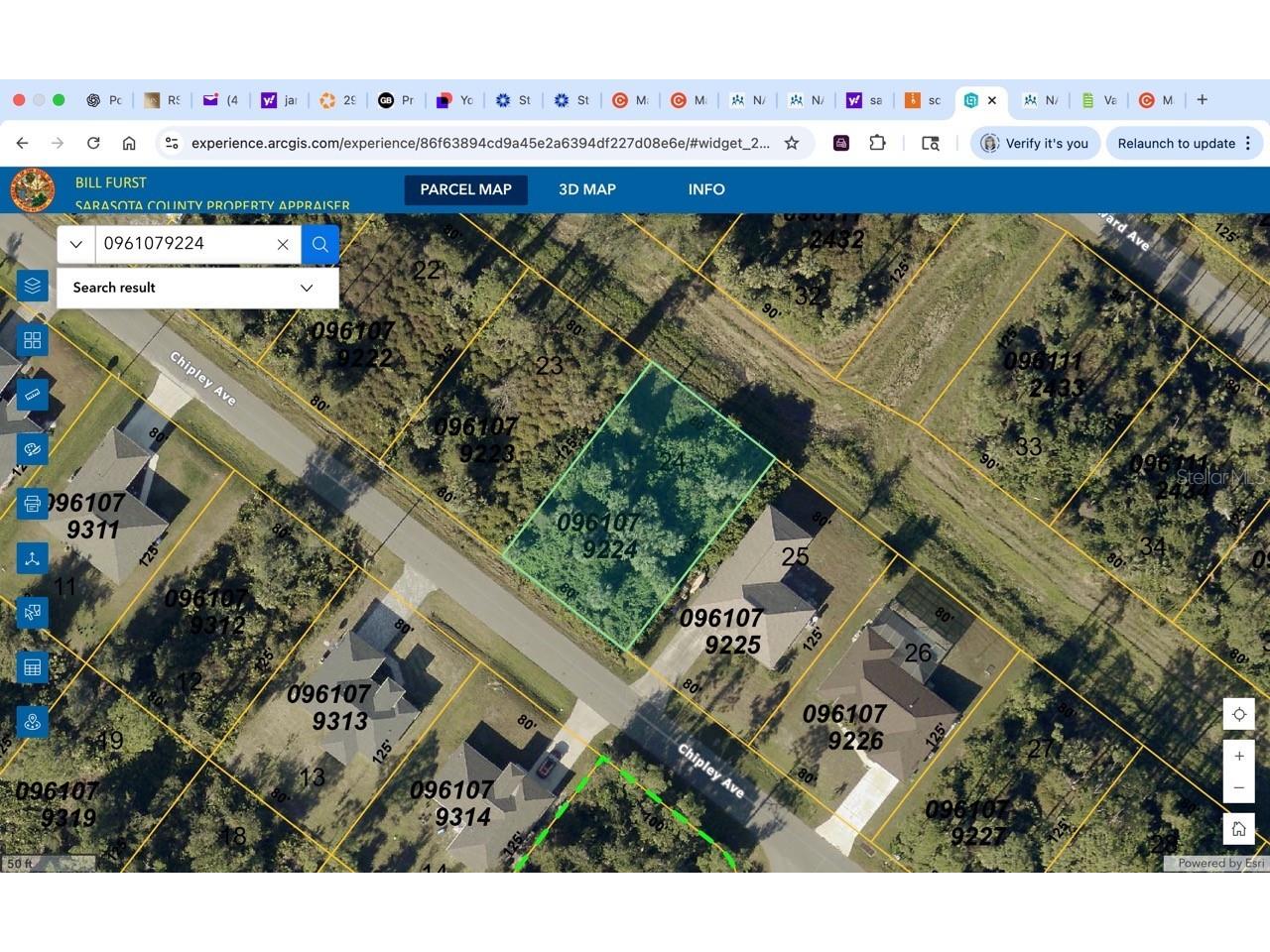The width and height of the screenshot is (1270, 952).
Task: Activate the parcel select cursor tool
Action: 32,613
